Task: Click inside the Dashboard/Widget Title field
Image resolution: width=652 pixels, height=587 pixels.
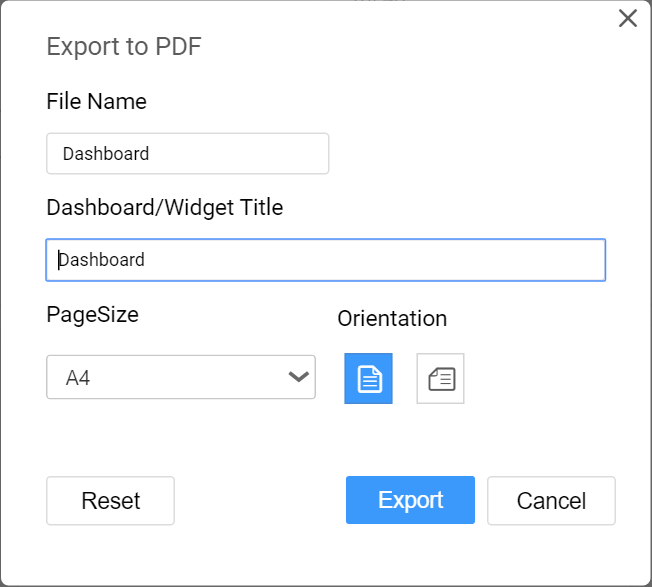Action: pos(326,260)
